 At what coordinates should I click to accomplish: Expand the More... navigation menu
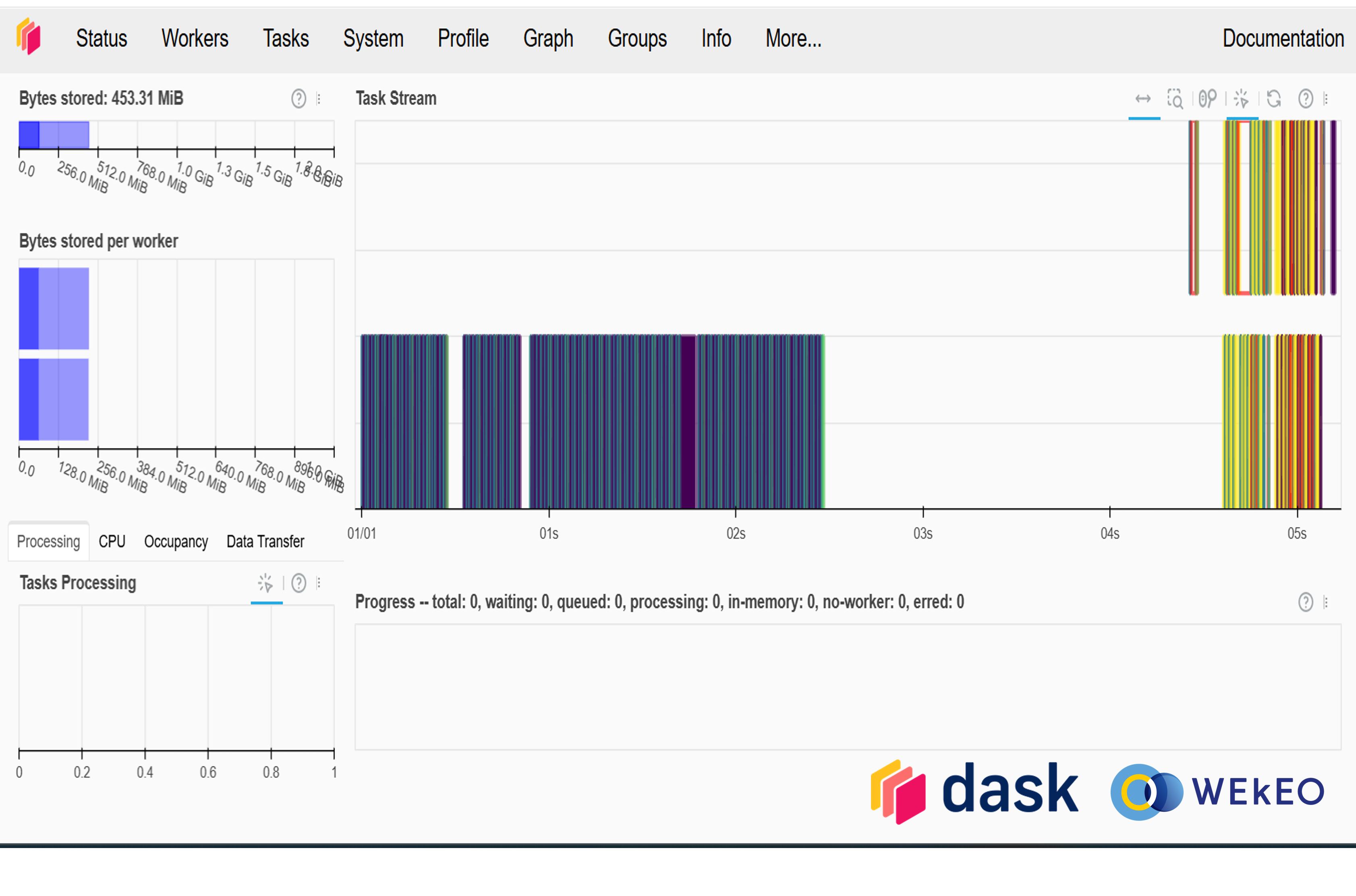[x=793, y=39]
